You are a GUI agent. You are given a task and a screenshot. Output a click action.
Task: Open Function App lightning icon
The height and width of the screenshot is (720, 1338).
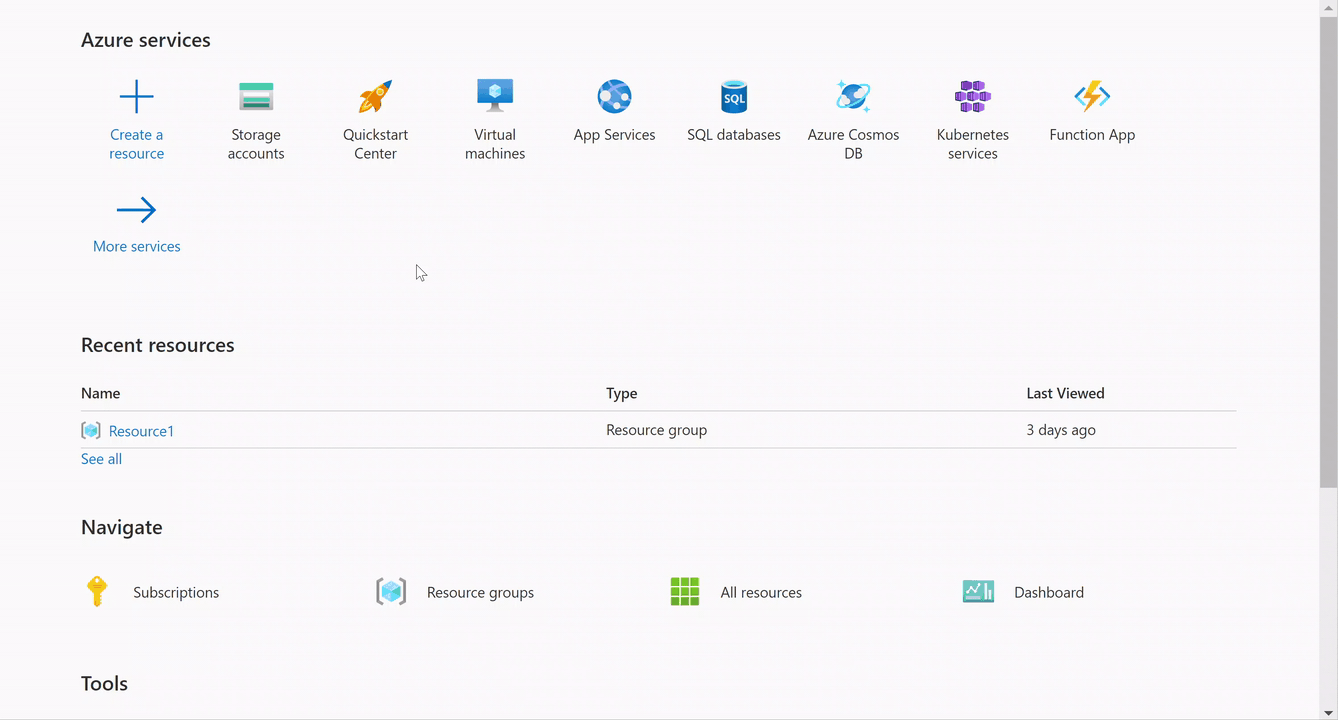(x=1092, y=97)
